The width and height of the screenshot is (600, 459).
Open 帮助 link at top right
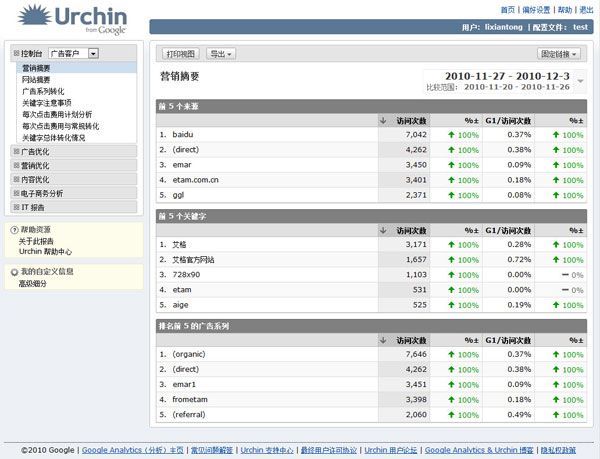pos(565,10)
